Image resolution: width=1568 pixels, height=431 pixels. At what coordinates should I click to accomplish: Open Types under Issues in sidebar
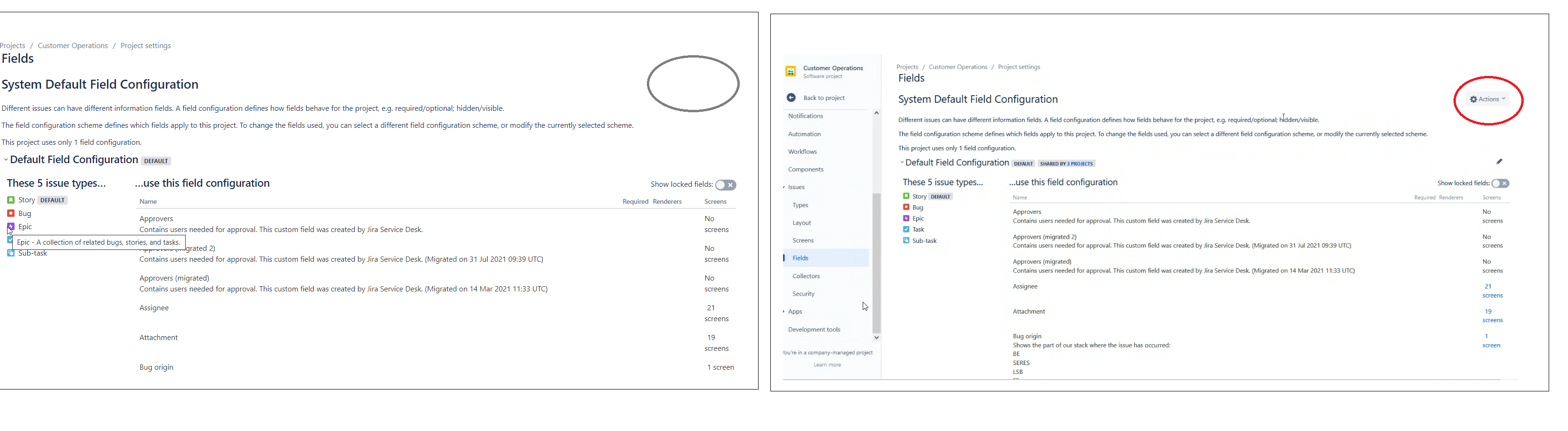tap(800, 206)
